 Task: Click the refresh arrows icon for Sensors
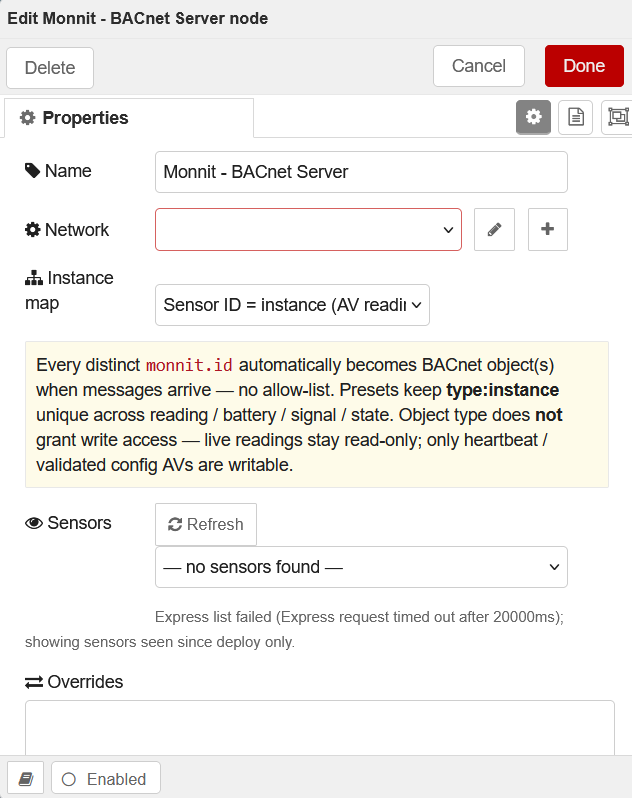click(x=175, y=524)
